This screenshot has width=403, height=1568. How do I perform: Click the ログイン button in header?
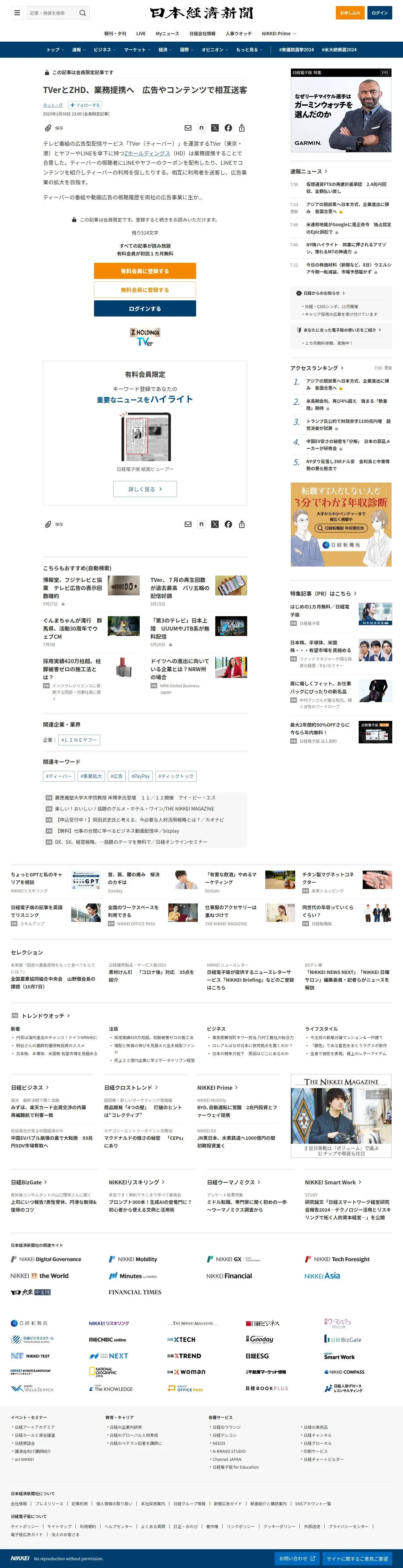[x=380, y=13]
